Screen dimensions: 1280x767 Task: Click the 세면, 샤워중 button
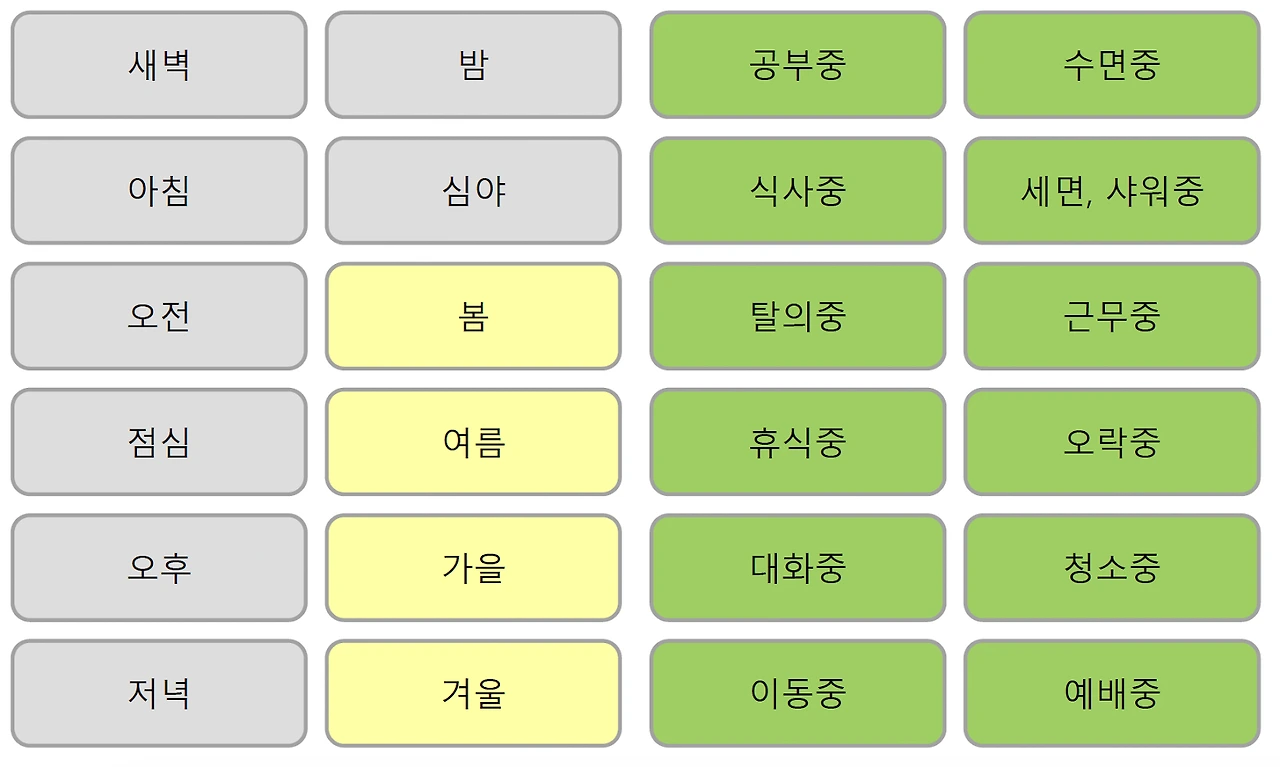1112,190
